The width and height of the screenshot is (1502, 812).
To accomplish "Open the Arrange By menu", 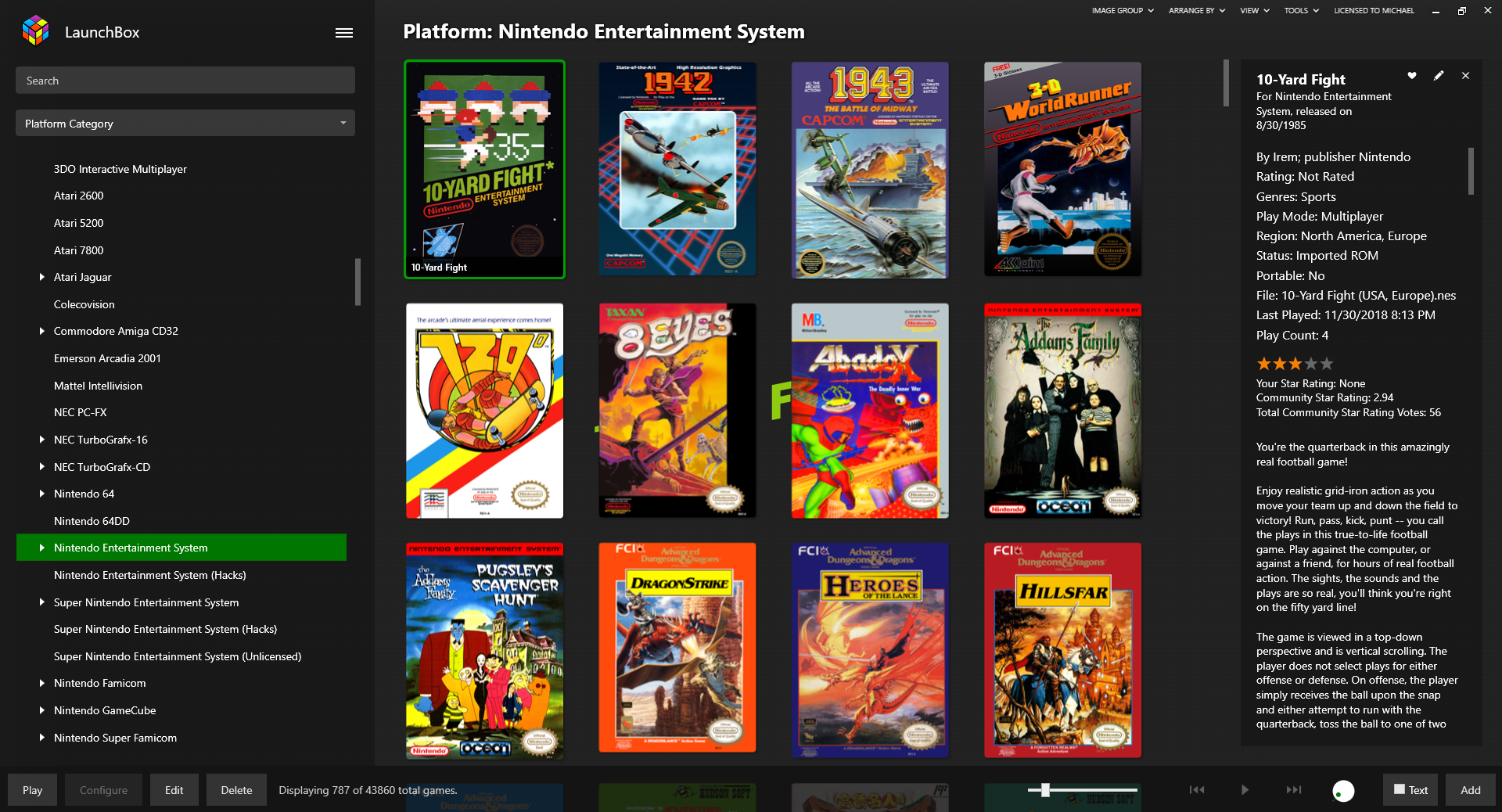I will tap(1197, 11).
